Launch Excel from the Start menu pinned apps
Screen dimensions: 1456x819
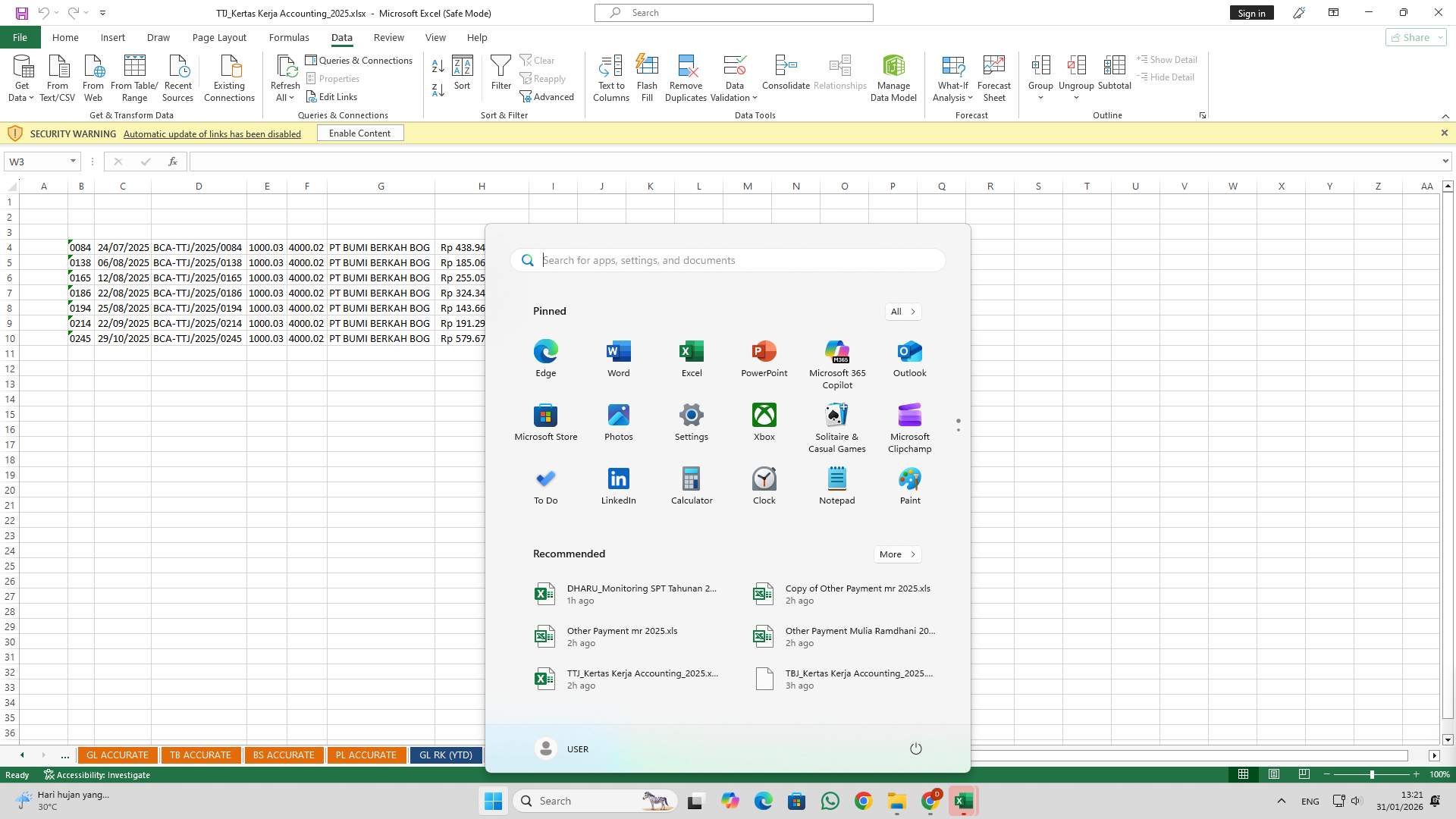pyautogui.click(x=691, y=356)
